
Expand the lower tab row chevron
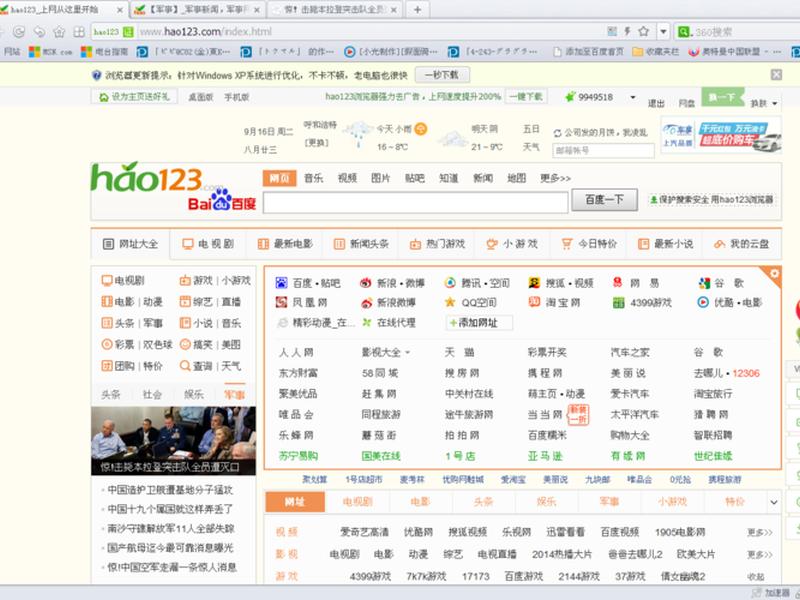pos(773,503)
